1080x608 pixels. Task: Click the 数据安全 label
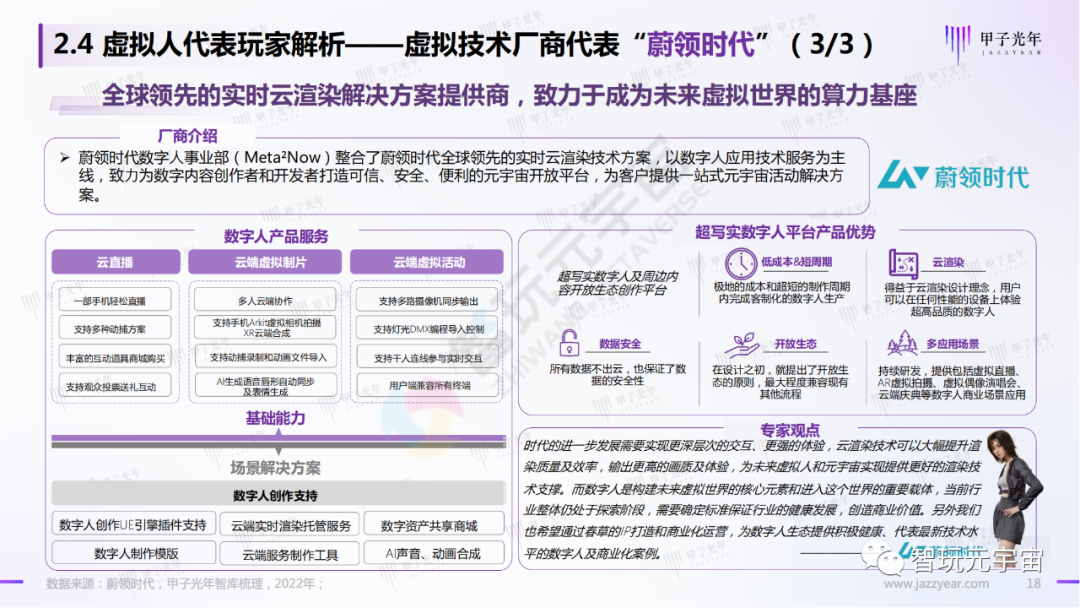[x=620, y=344]
